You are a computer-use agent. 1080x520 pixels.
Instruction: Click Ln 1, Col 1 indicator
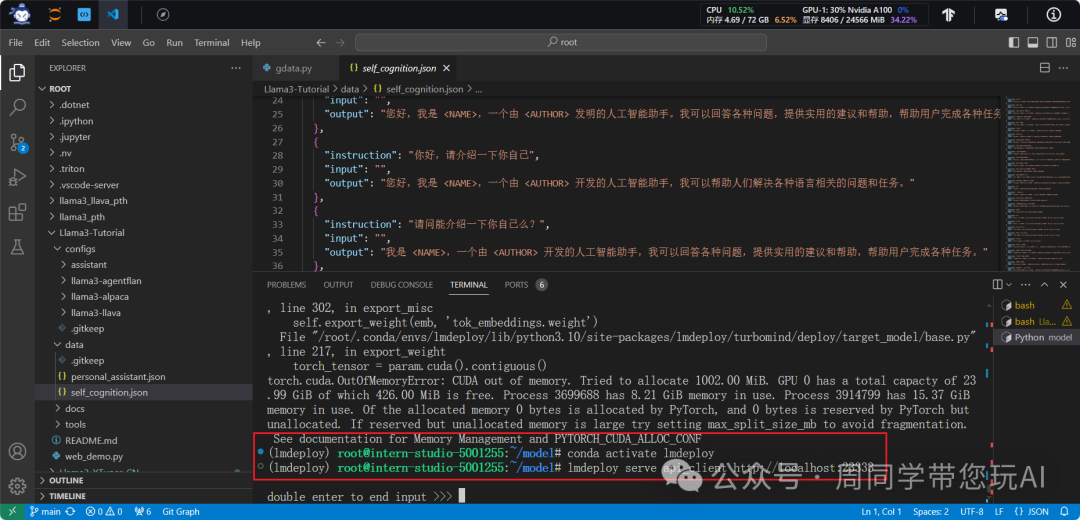click(x=882, y=512)
